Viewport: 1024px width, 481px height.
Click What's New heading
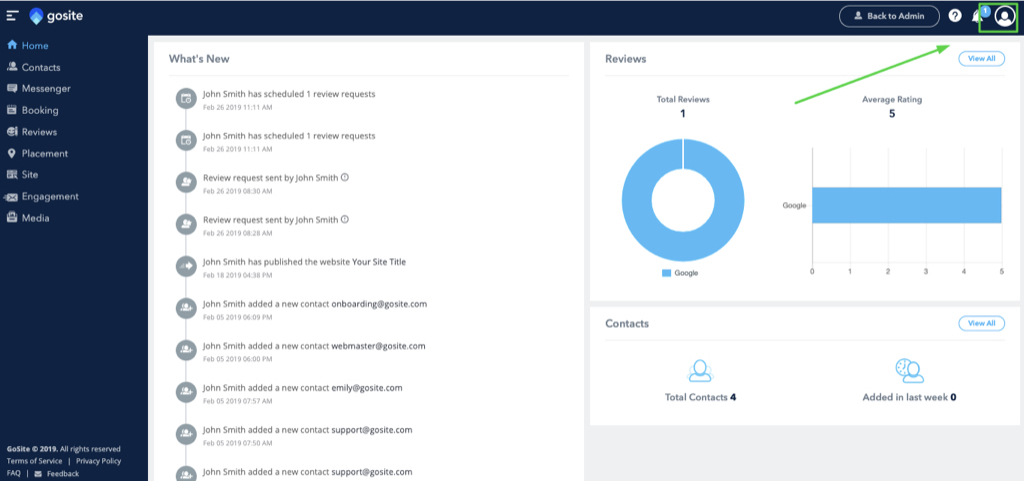[x=199, y=59]
